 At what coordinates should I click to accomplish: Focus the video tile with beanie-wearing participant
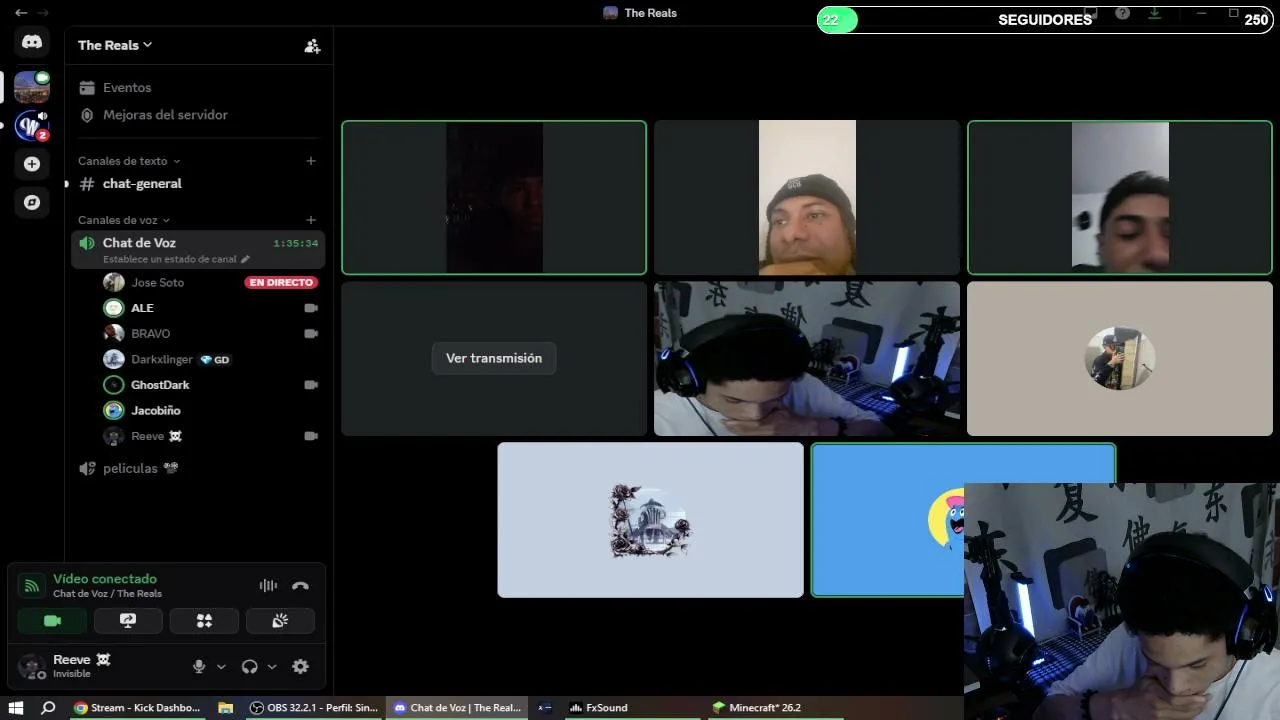807,198
